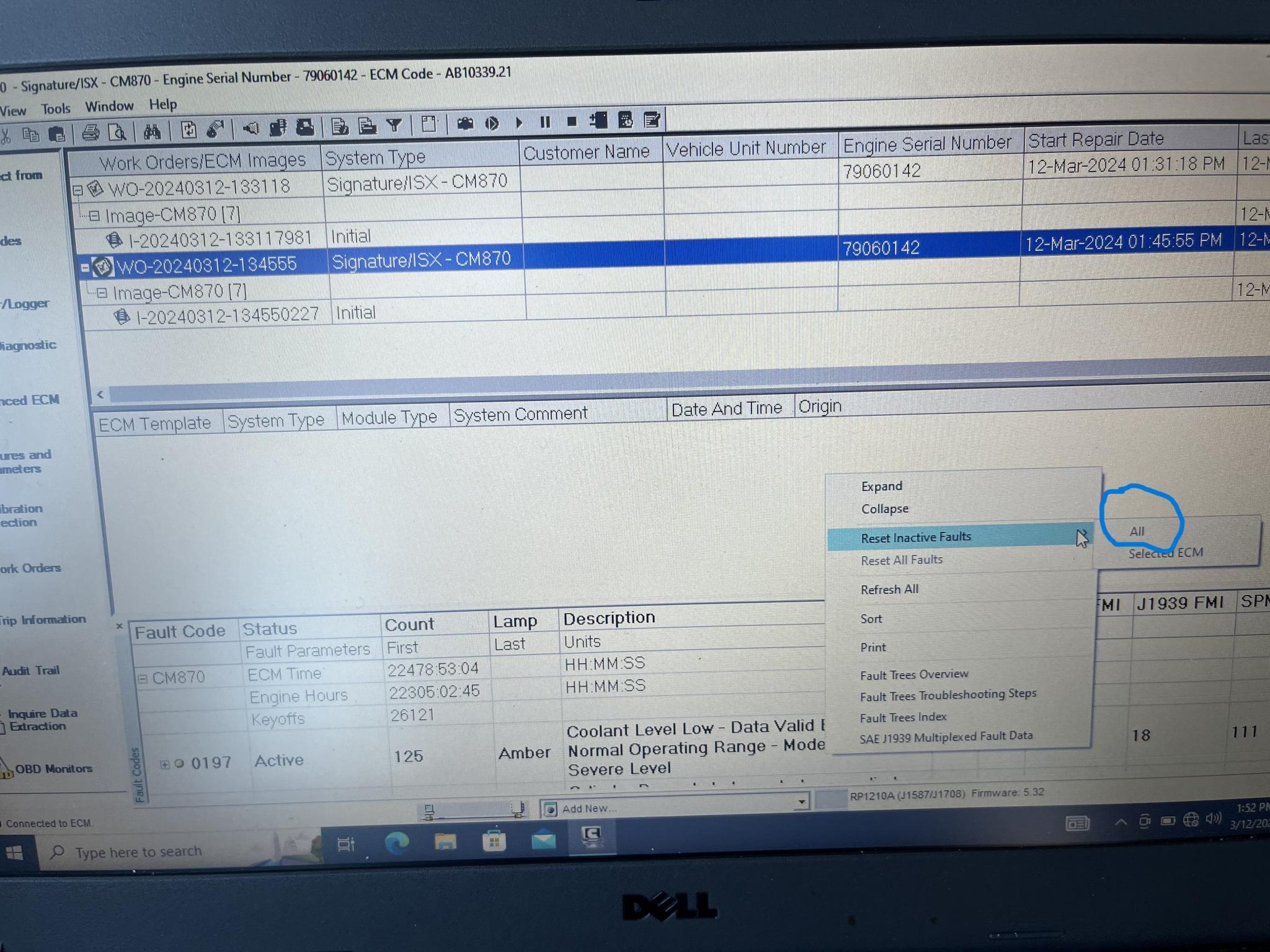The image size is (1270, 952).
Task: Collapse the second Image-CM870 [7] node
Action: [102, 293]
